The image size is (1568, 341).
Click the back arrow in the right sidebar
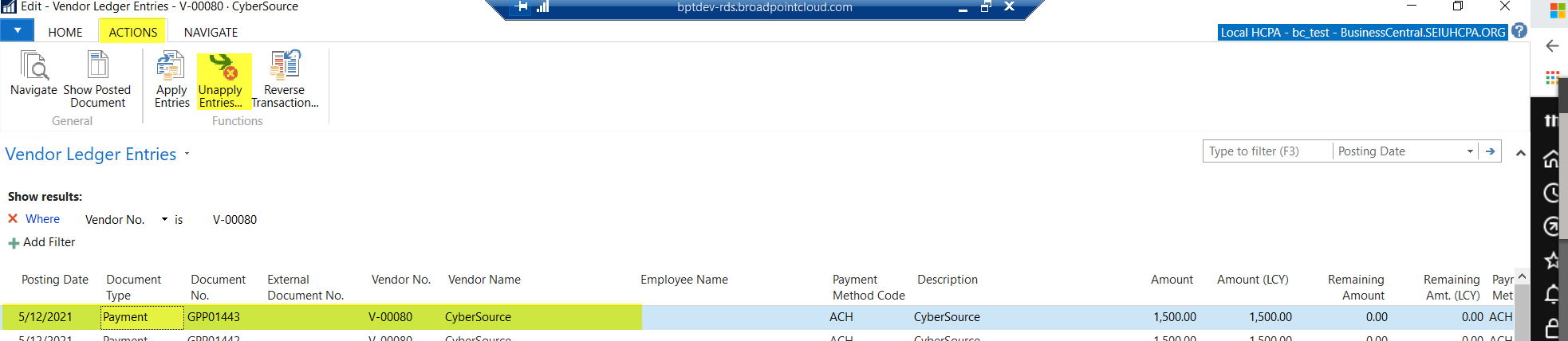1552,45
